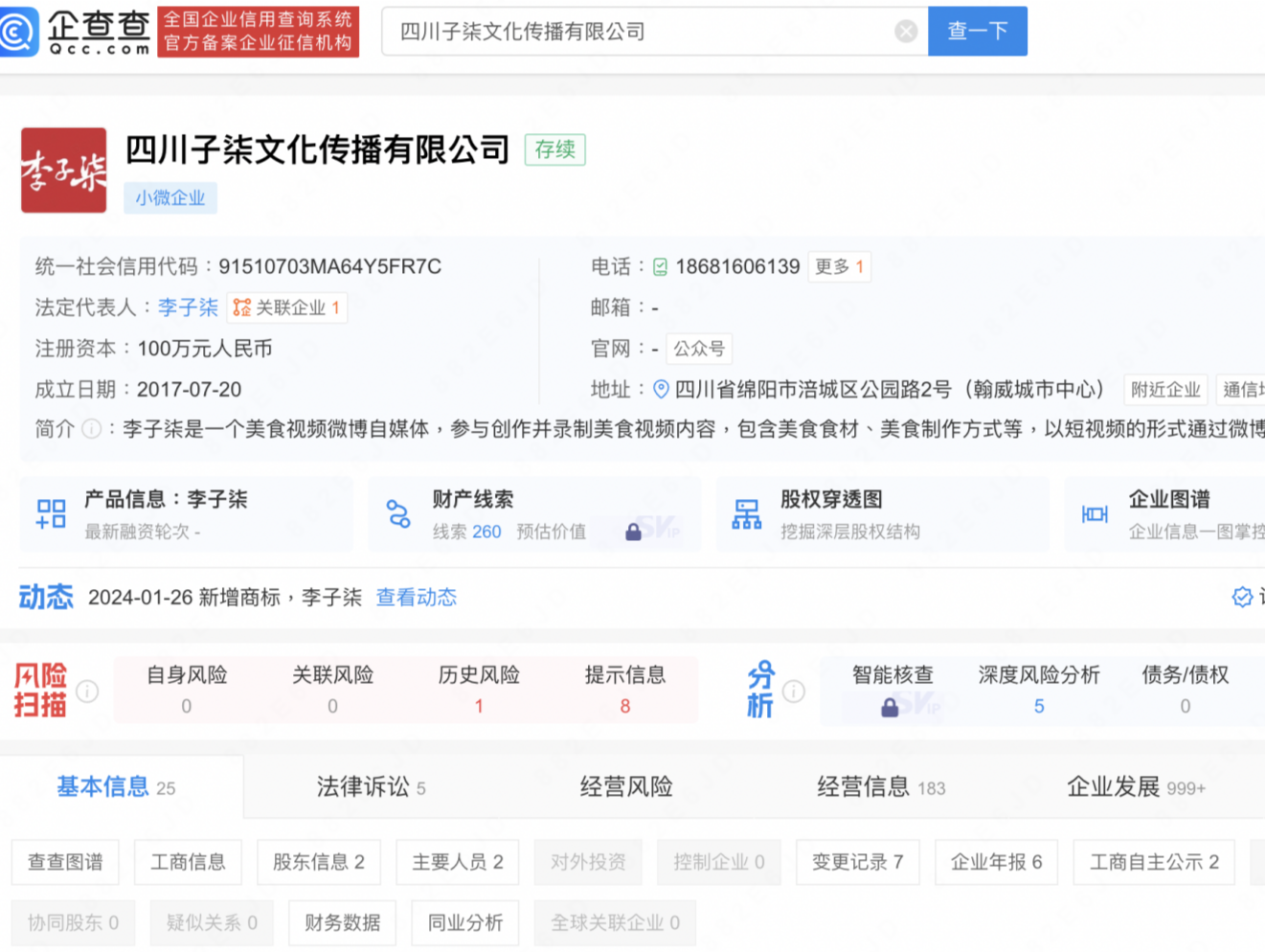Unlock the 预估价值 lock icon
This screenshot has width=1265, height=952.
coord(633,533)
